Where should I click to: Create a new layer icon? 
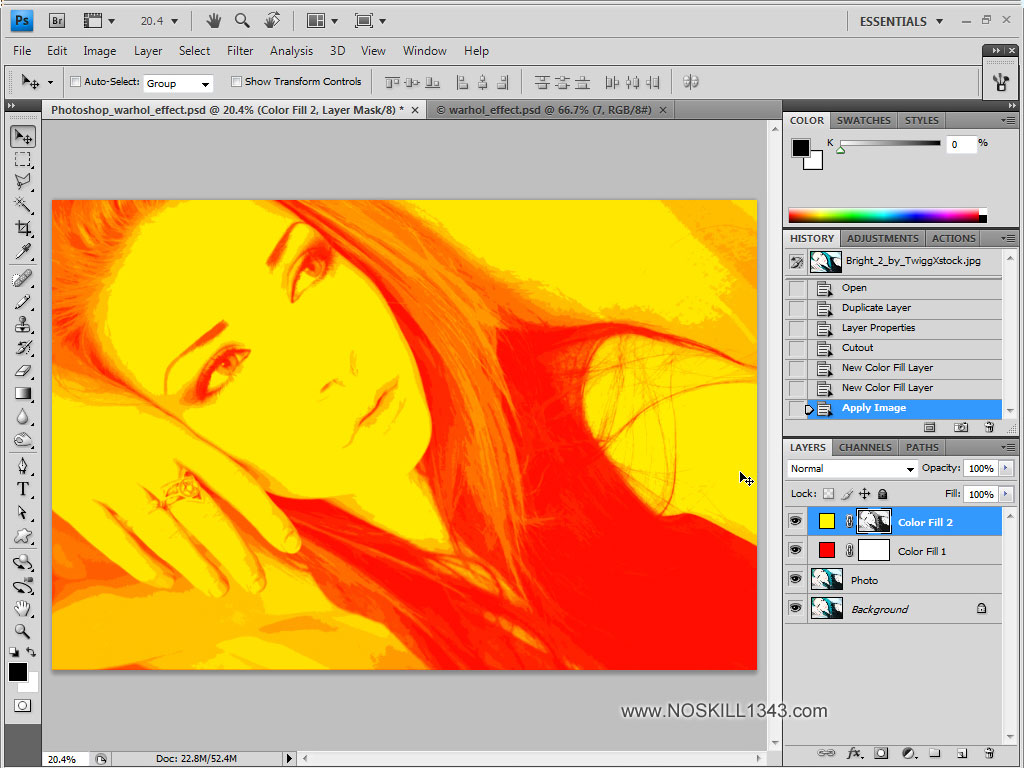pyautogui.click(x=962, y=753)
